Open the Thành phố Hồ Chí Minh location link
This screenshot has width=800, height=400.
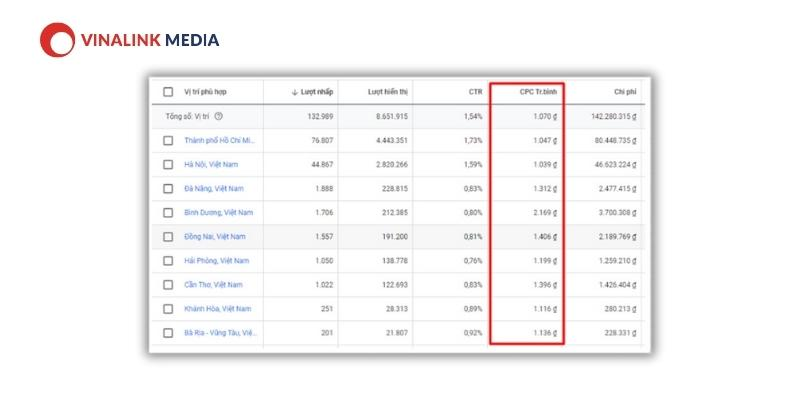click(x=219, y=140)
